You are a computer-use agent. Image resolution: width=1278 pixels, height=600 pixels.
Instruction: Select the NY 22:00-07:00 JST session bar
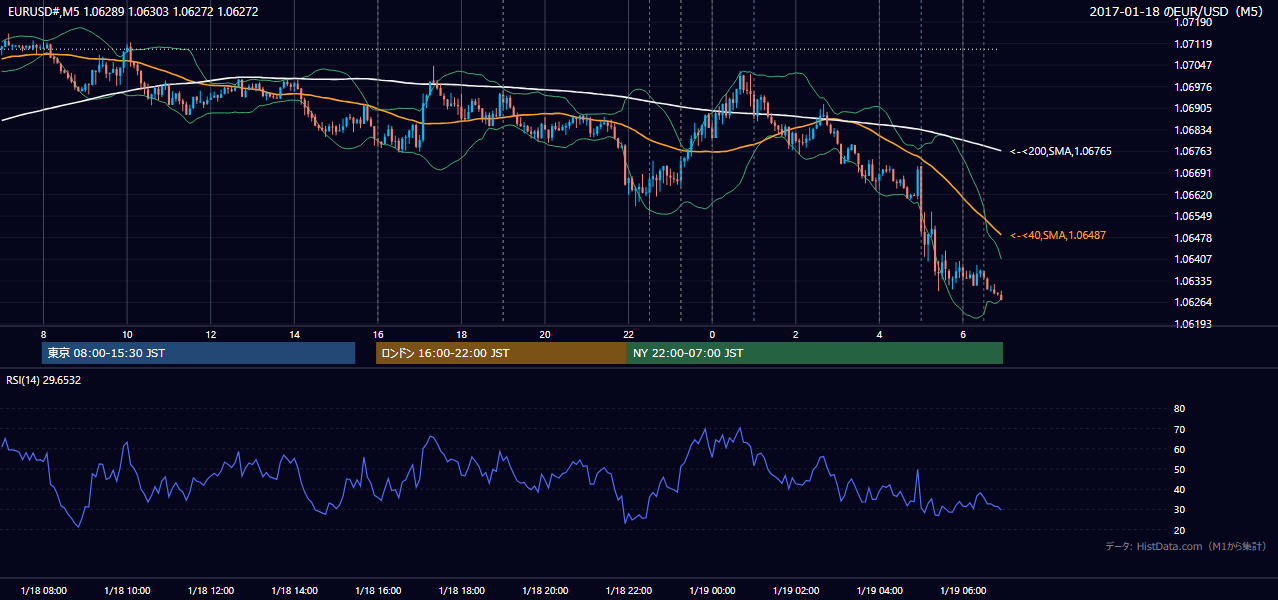tap(815, 353)
